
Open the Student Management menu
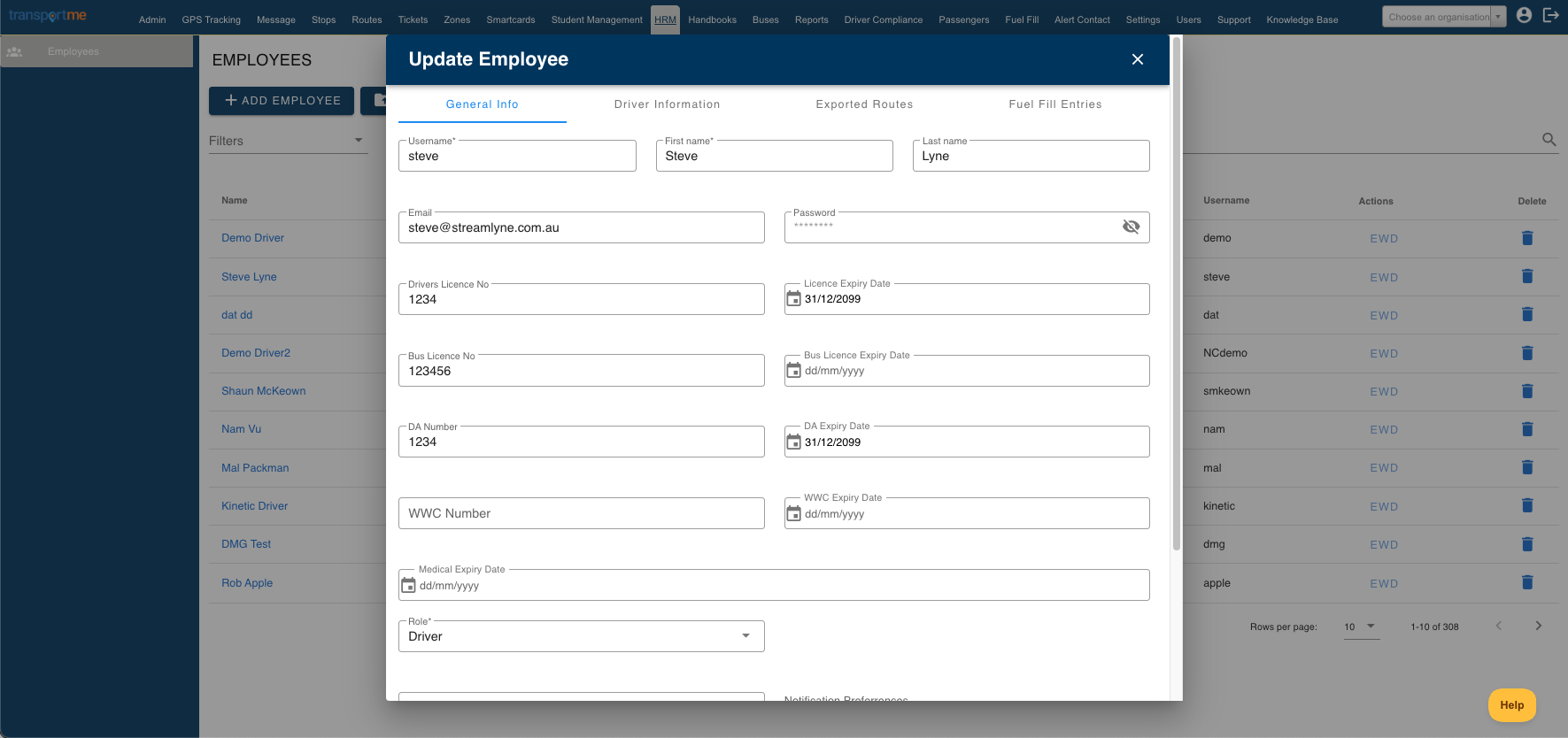pyautogui.click(x=597, y=19)
